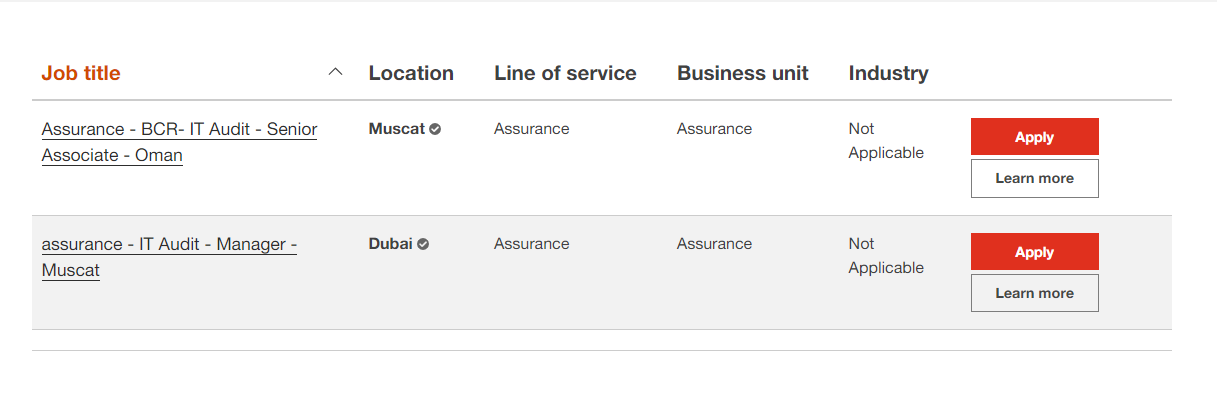Click Line of service Assurance in the Dubai row
1217x416 pixels.
click(x=532, y=244)
